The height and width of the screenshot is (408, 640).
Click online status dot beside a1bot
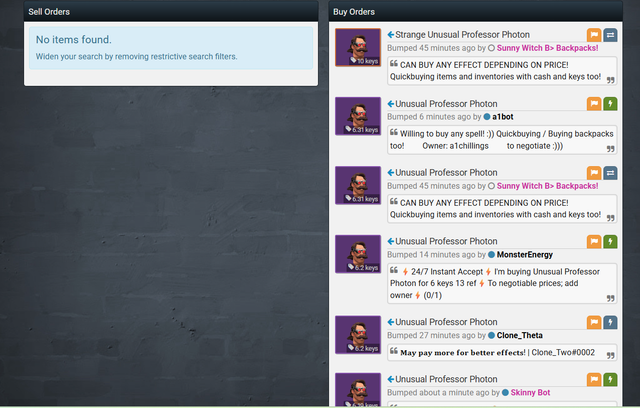tap(487, 117)
